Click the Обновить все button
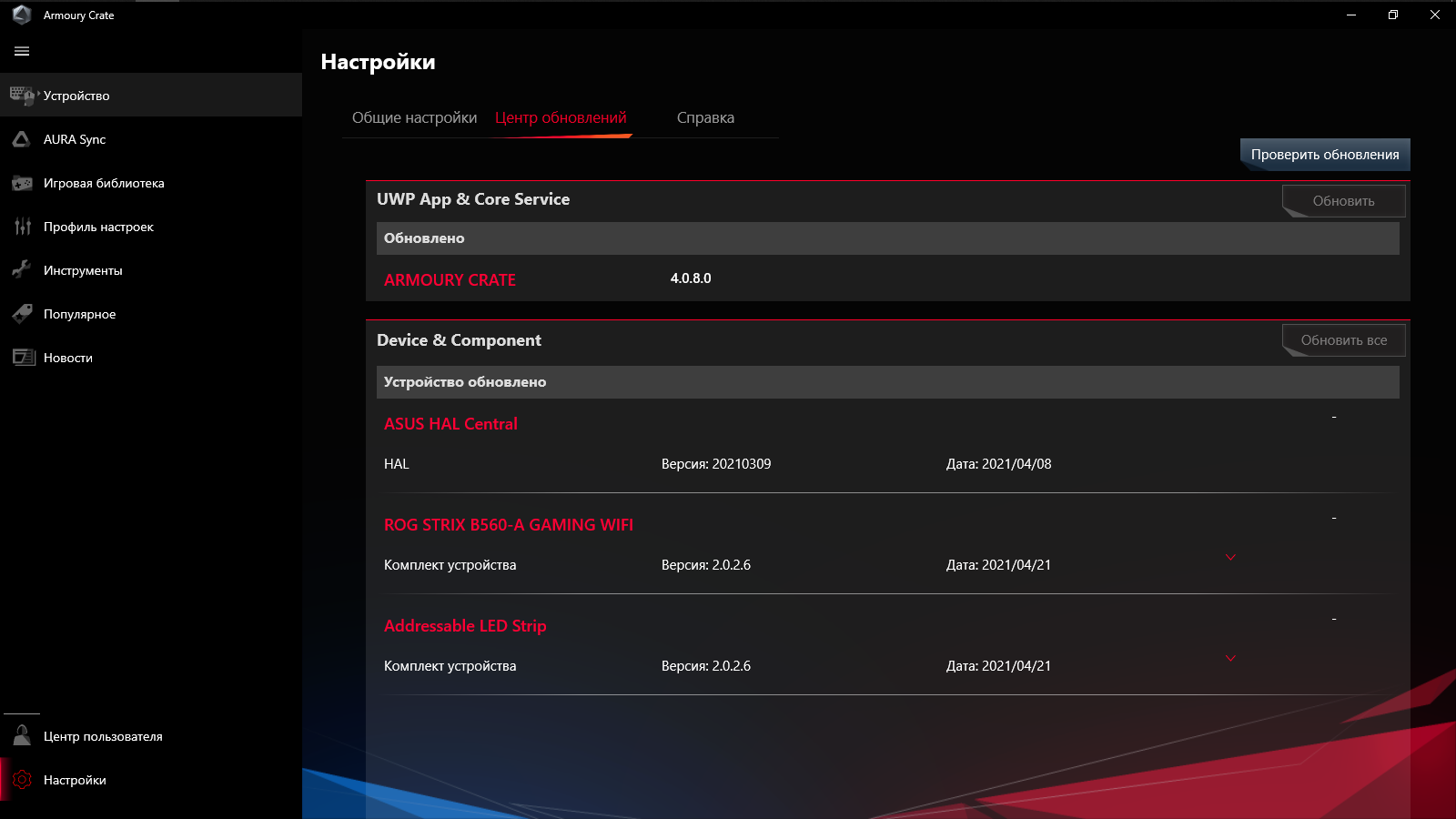Image resolution: width=1456 pixels, height=819 pixels. coord(1344,340)
